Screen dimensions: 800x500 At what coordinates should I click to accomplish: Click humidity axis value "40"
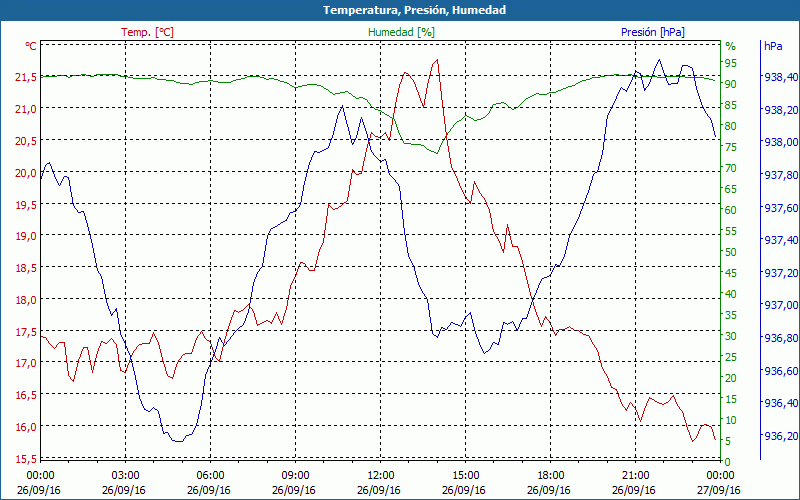point(731,294)
